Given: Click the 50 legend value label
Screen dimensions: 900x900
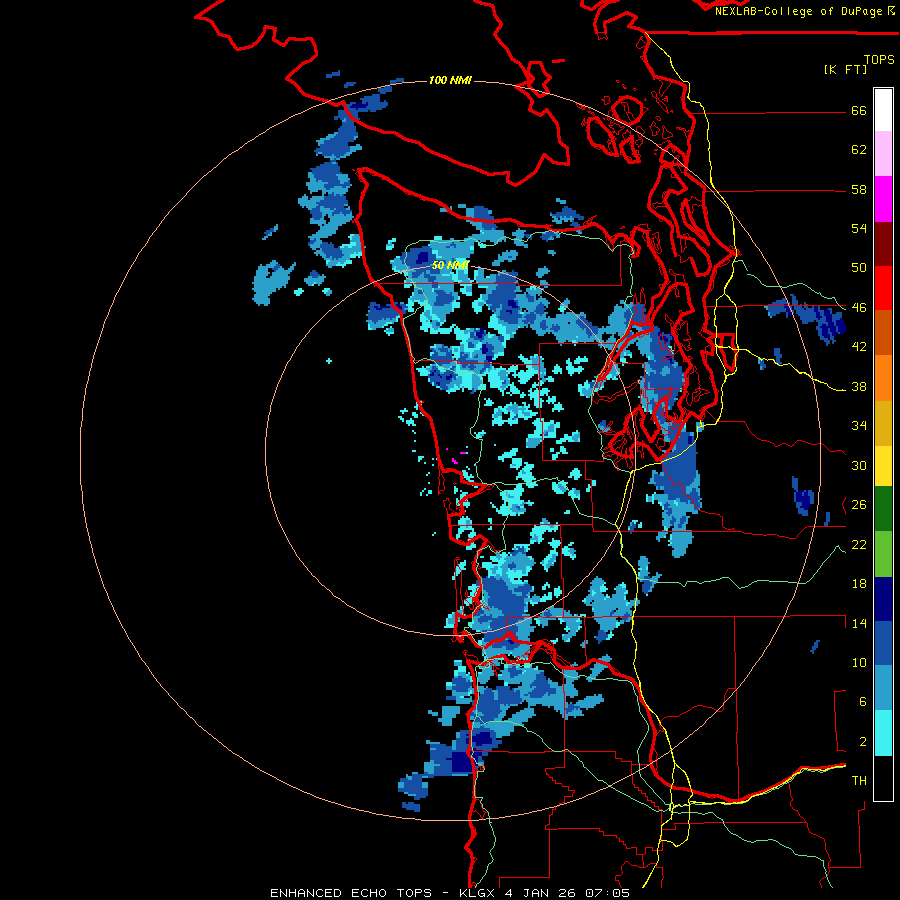Looking at the screenshot, I should pyautogui.click(x=859, y=268).
